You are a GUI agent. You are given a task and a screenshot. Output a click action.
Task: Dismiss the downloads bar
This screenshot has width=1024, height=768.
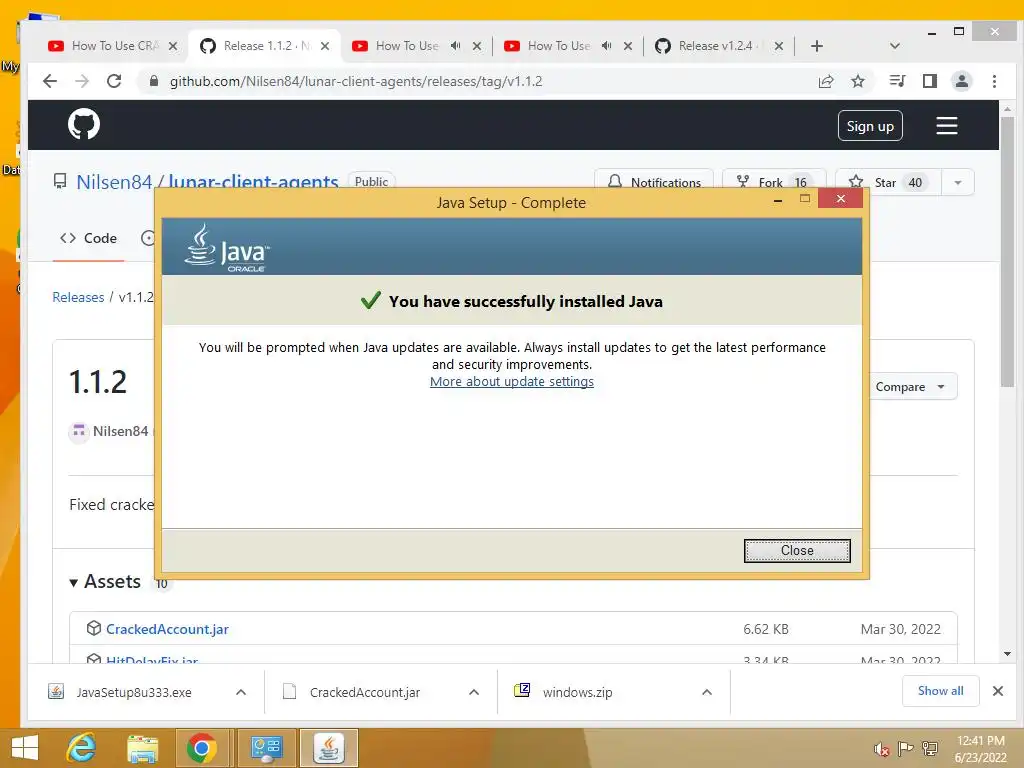click(x=998, y=691)
